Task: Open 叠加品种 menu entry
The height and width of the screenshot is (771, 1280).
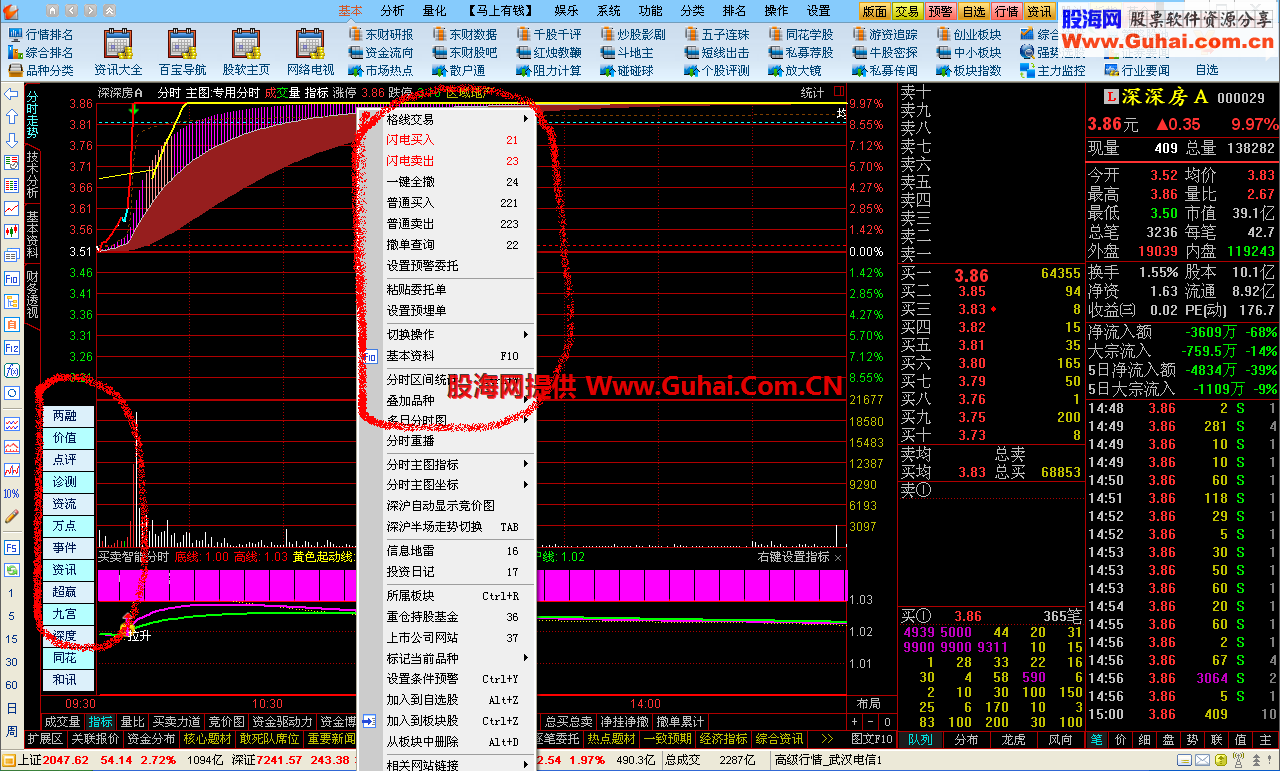Action: coord(457,400)
